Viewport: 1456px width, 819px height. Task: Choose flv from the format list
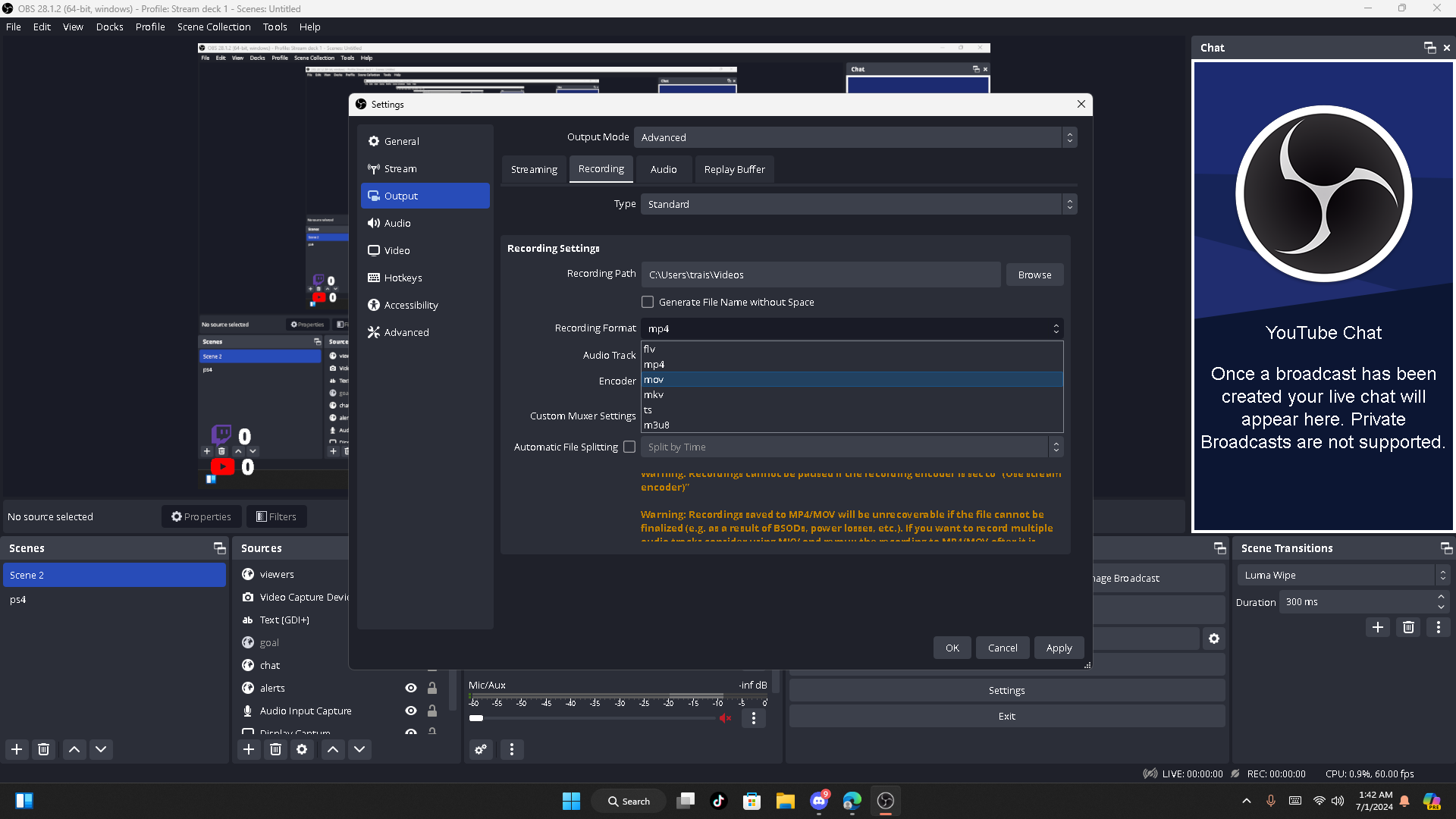click(x=852, y=349)
